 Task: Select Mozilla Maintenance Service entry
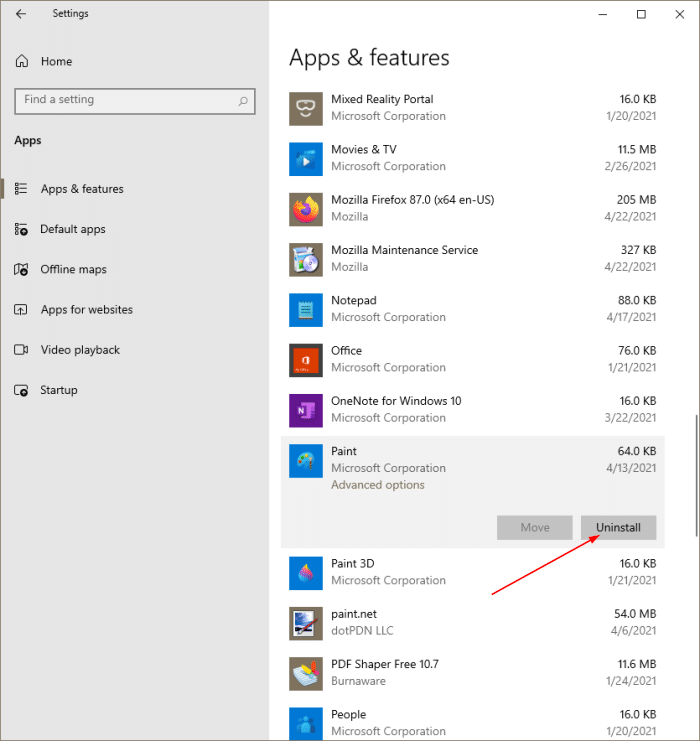[473, 259]
